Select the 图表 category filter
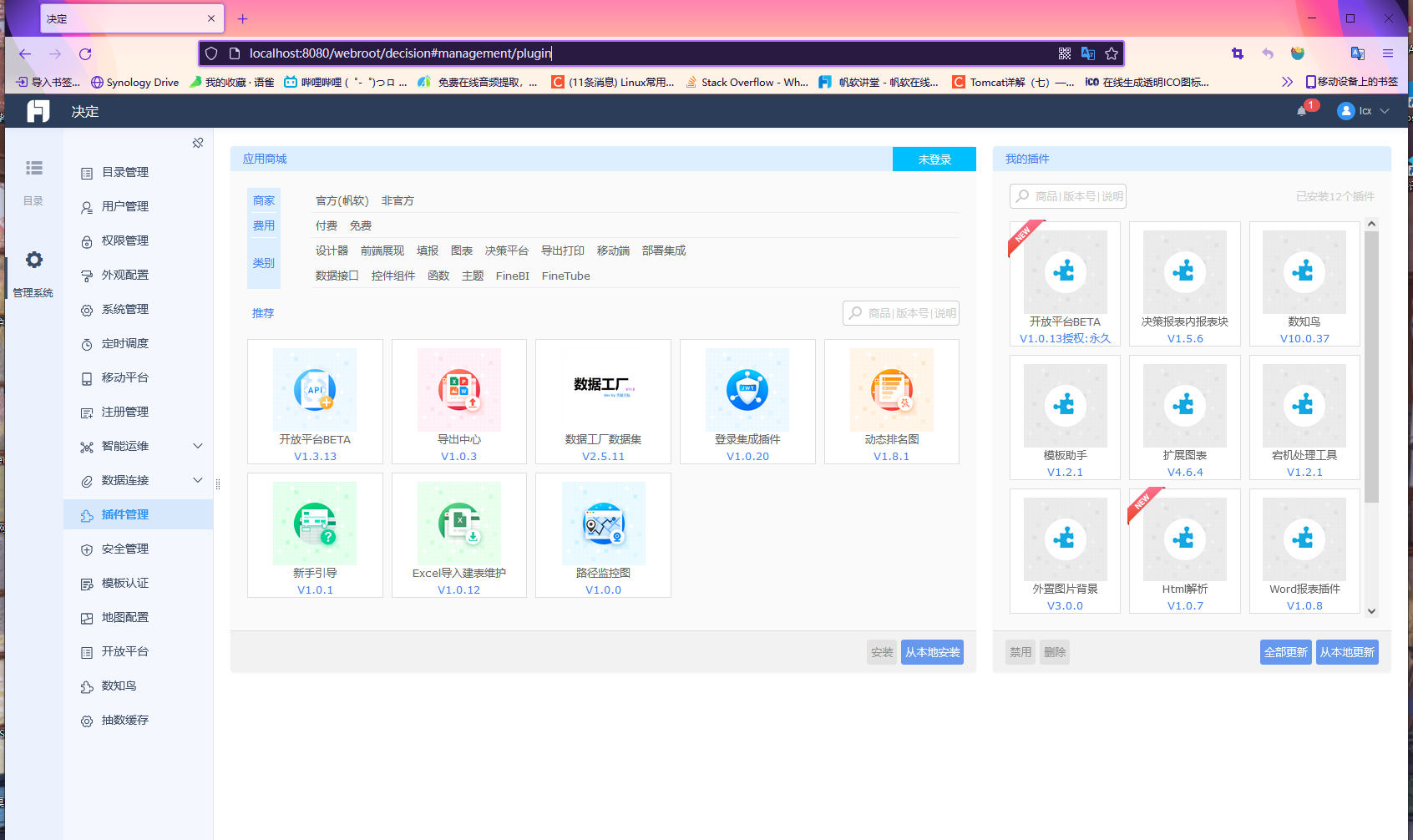This screenshot has height=840, width=1413. [x=462, y=250]
